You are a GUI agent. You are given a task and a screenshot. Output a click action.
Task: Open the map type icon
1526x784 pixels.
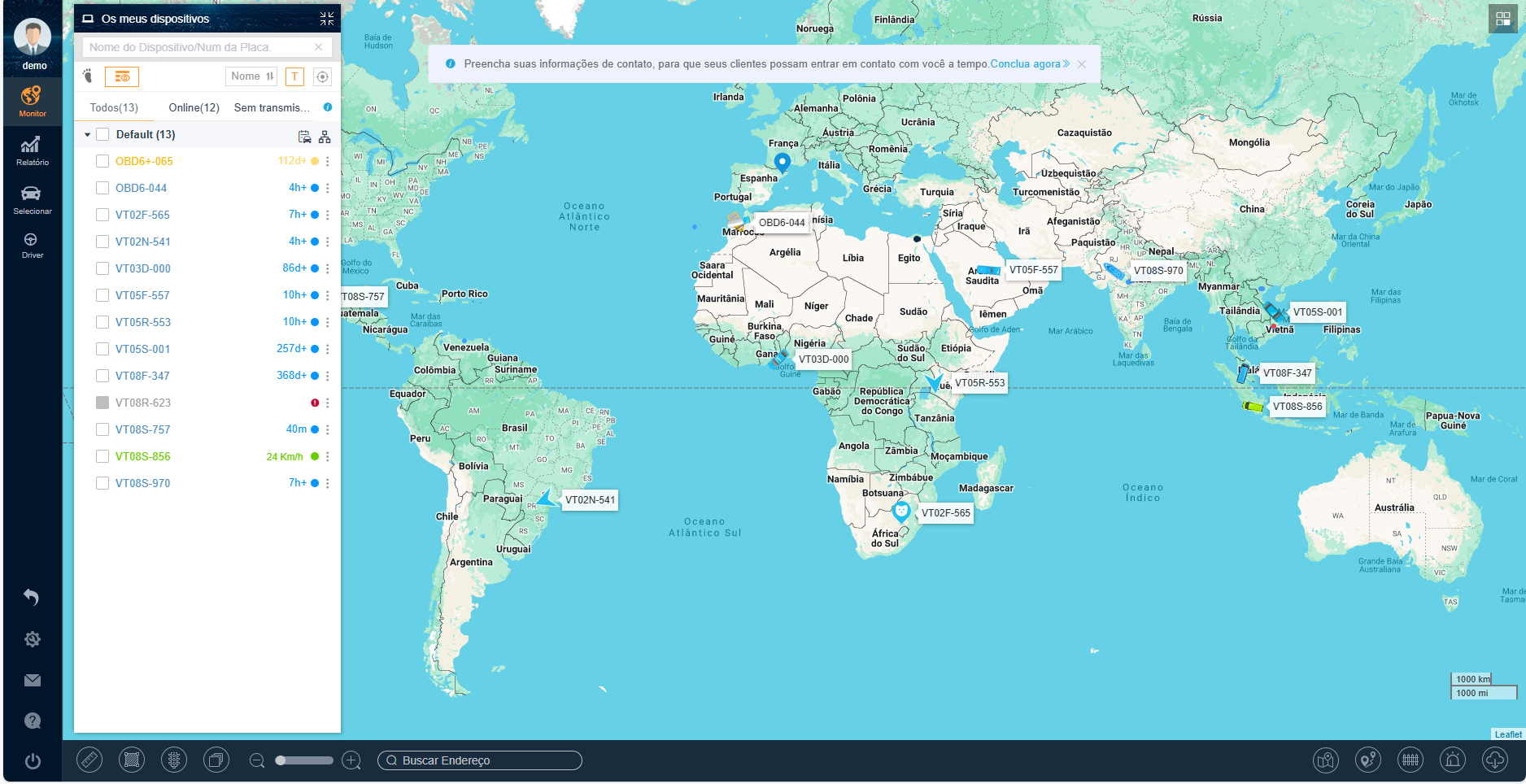pyautogui.click(x=1326, y=760)
